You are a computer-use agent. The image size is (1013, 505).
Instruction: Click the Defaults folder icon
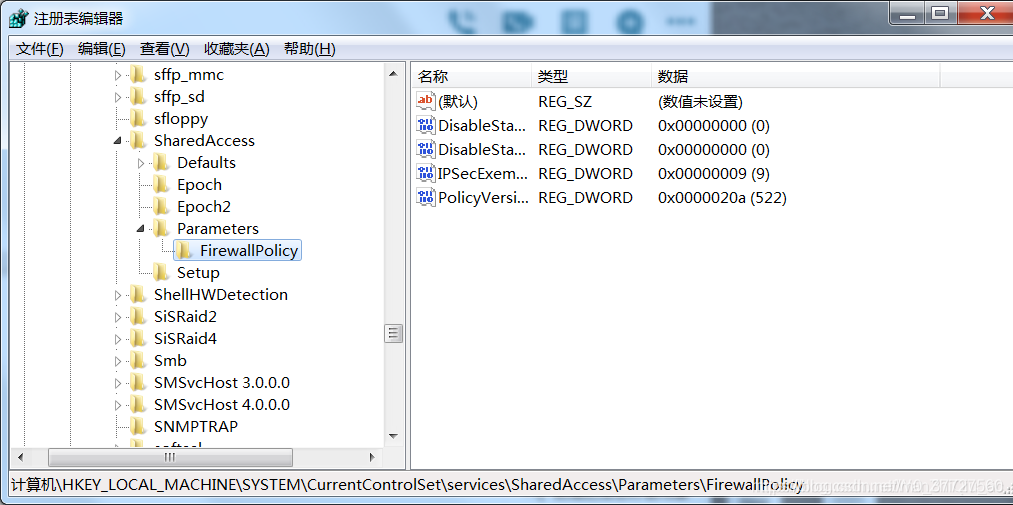(161, 163)
